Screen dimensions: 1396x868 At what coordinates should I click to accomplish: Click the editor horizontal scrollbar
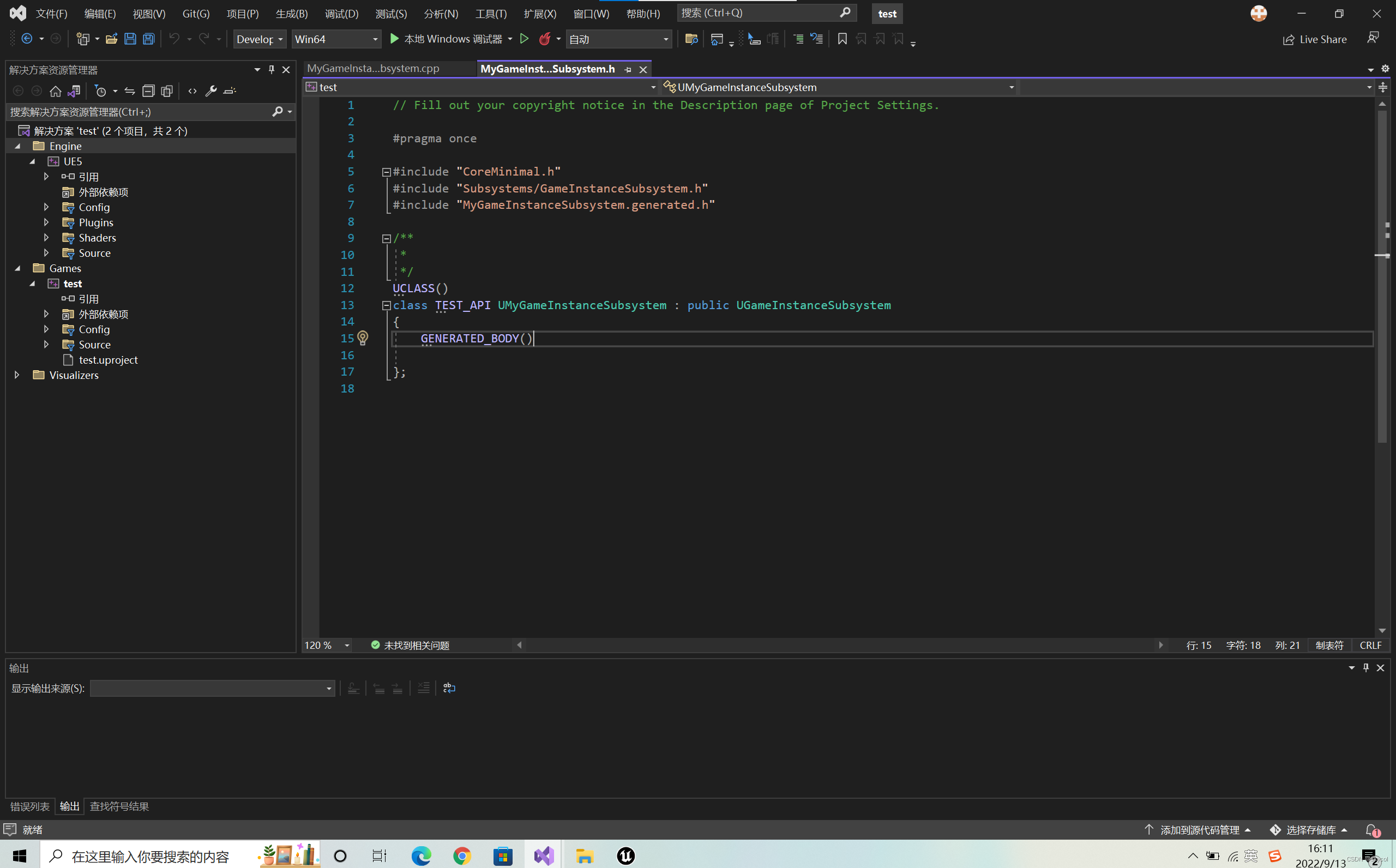840,645
